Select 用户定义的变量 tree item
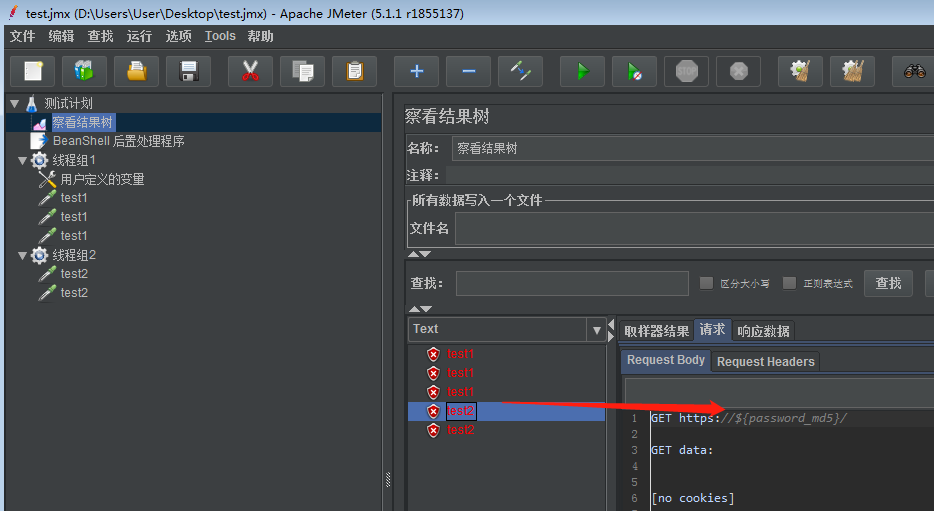Image resolution: width=934 pixels, height=511 pixels. (102, 179)
